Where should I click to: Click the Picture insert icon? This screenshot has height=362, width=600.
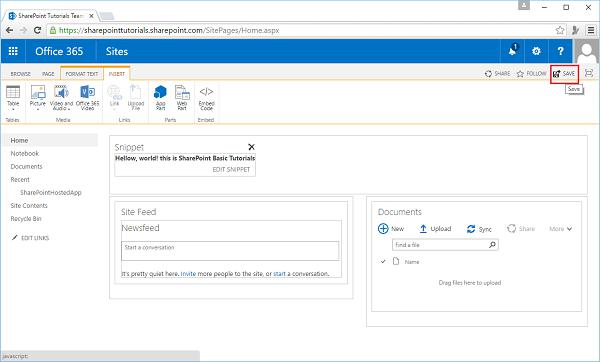click(x=38, y=92)
